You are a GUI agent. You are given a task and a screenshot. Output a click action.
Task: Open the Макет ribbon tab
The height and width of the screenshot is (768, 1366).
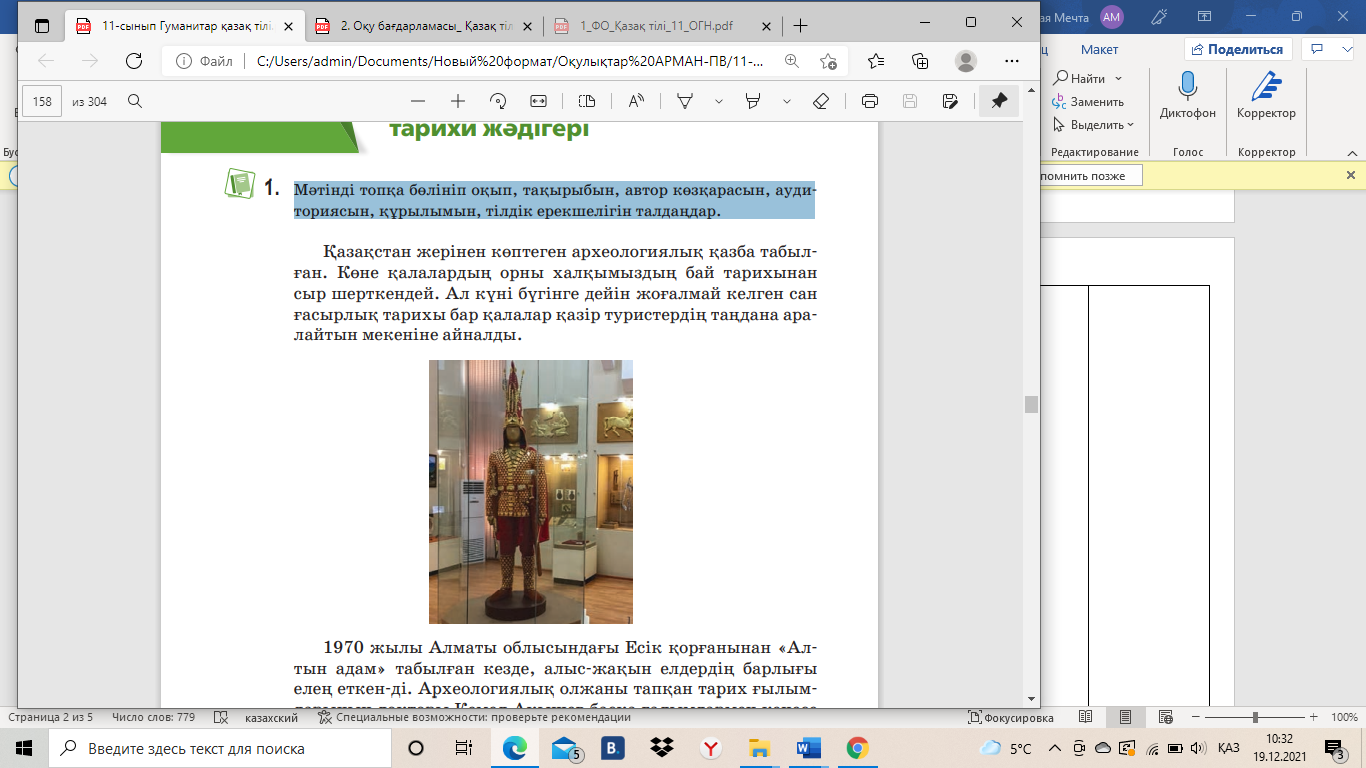[1099, 49]
